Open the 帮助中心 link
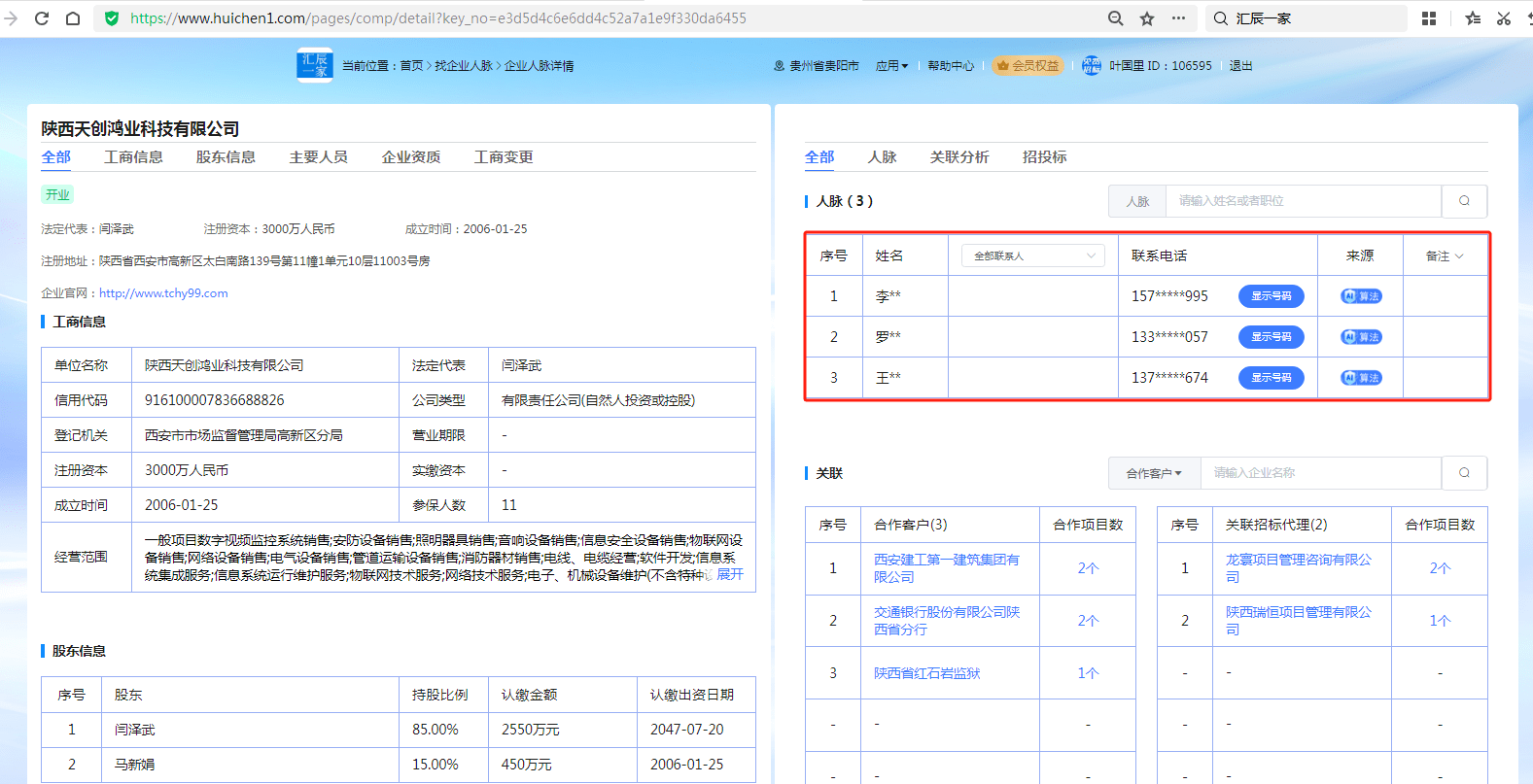The height and width of the screenshot is (784, 1533). (951, 66)
